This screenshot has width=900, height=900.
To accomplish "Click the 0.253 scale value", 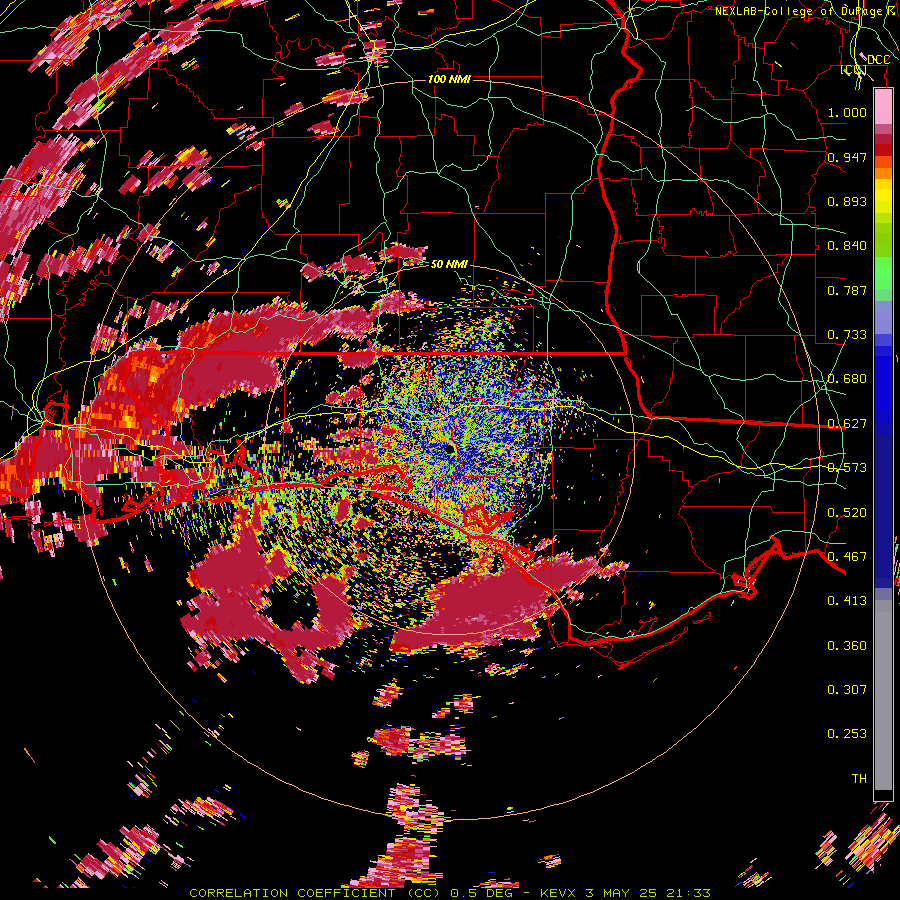I will (847, 734).
